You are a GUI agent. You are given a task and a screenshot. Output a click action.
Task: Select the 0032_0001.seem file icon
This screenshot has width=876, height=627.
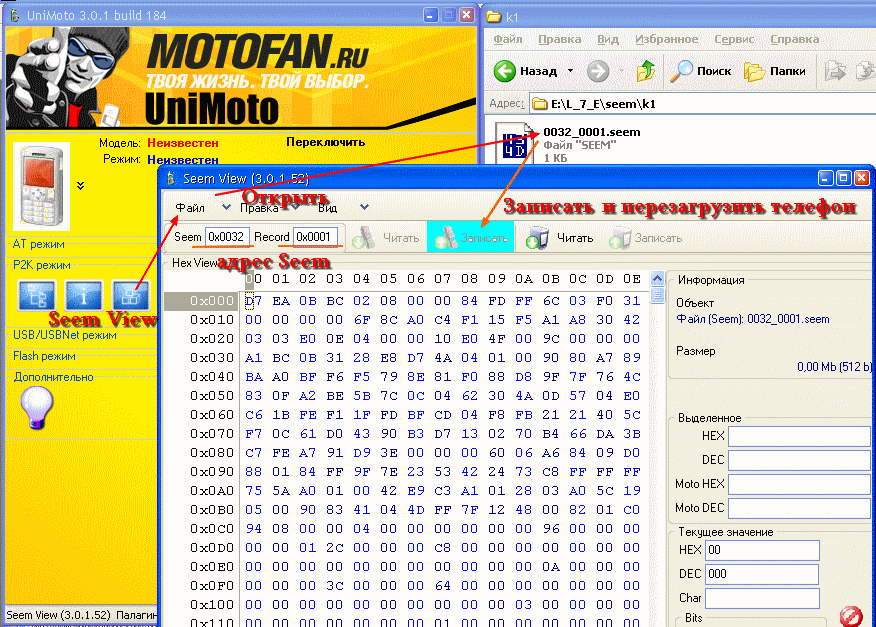coord(513,144)
